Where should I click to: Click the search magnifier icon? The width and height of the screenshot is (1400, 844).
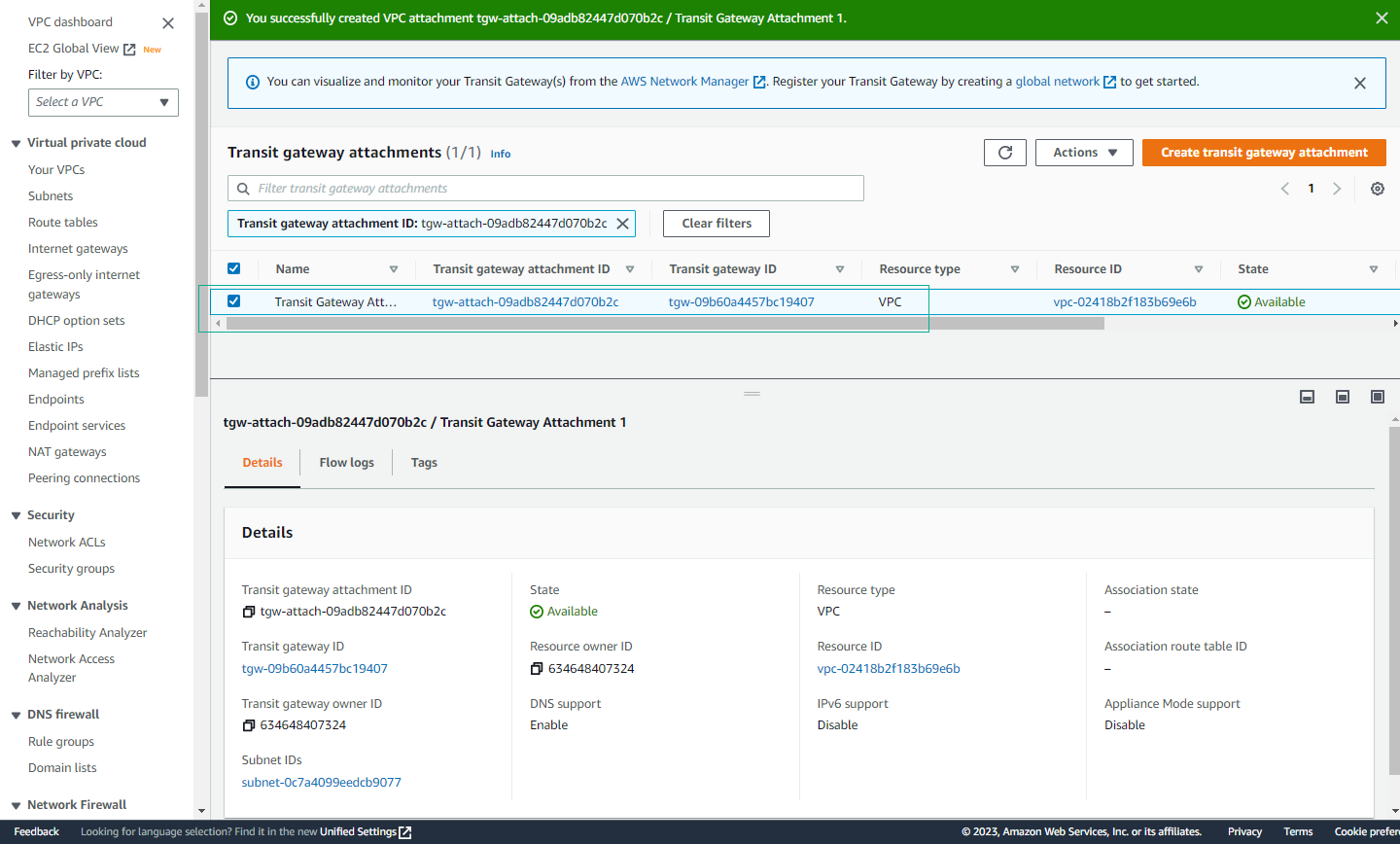(243, 189)
